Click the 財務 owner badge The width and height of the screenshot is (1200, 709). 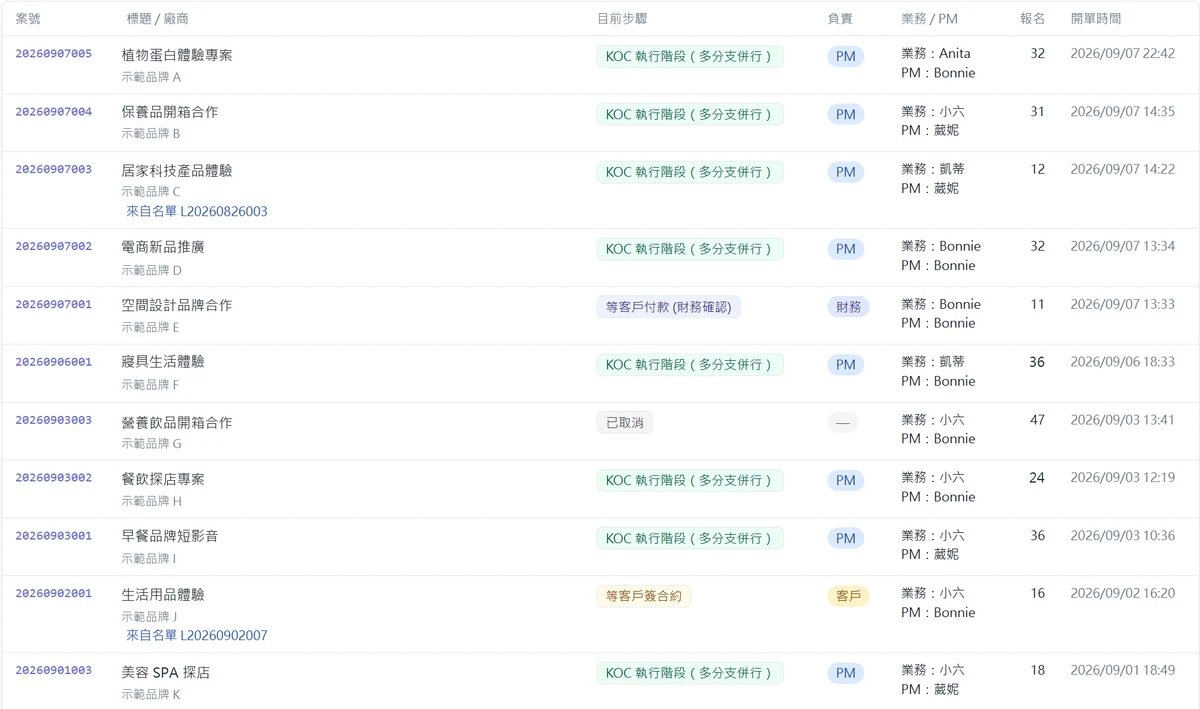click(848, 307)
